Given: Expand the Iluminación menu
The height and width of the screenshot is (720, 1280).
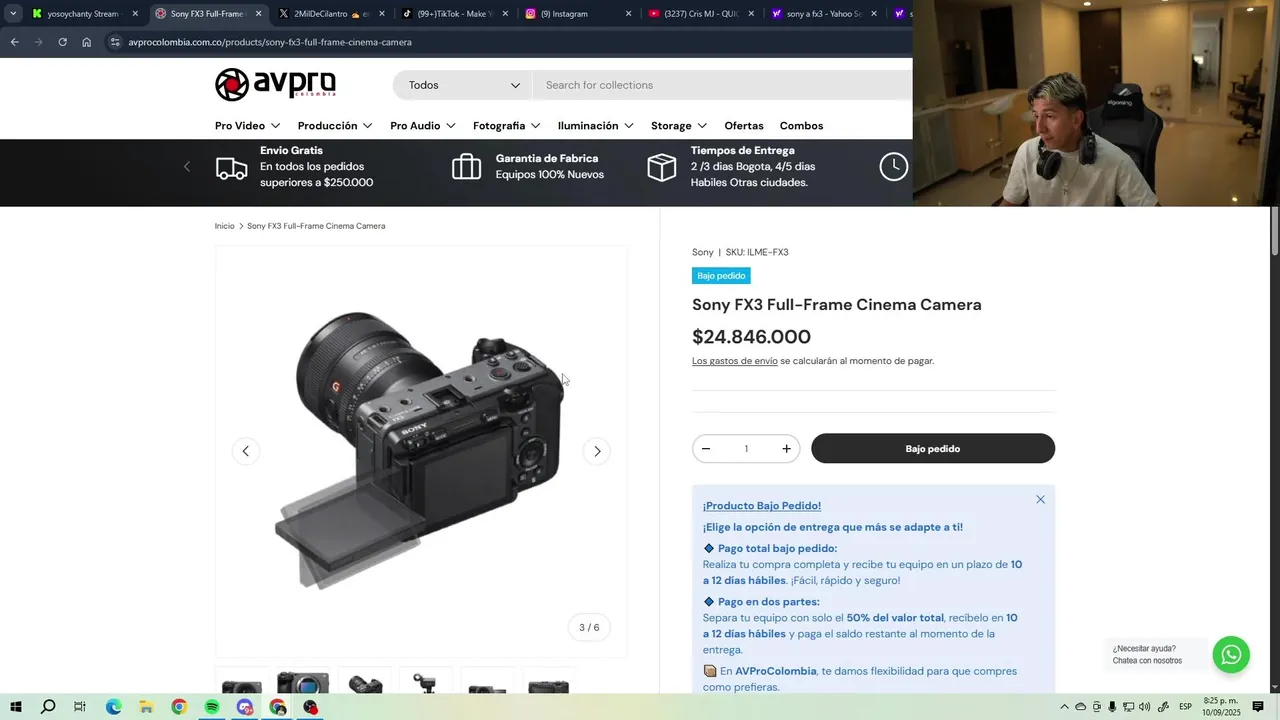Looking at the screenshot, I should pos(596,126).
